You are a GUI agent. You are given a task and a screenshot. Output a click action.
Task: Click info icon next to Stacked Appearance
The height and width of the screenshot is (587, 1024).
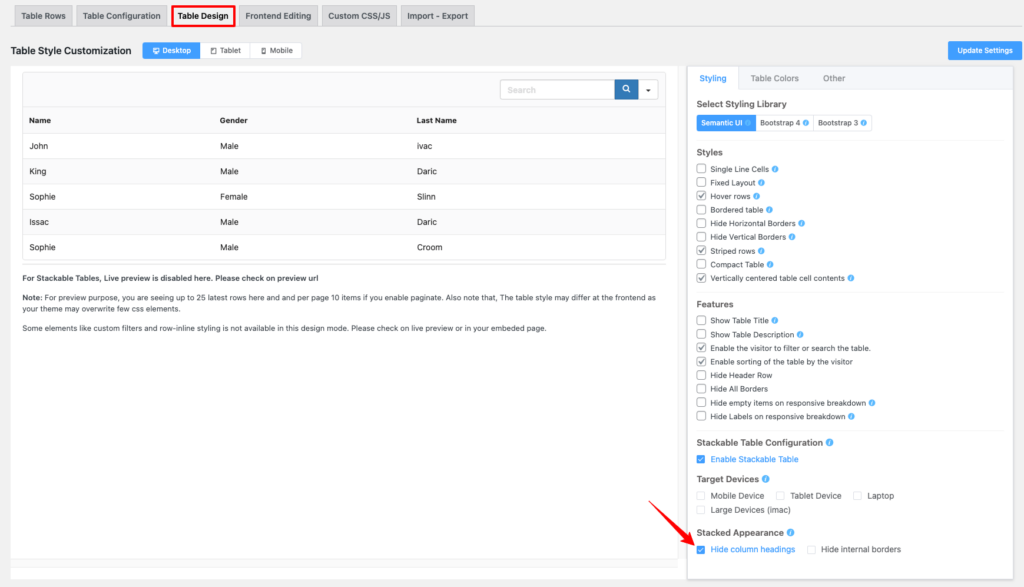pyautogui.click(x=790, y=533)
